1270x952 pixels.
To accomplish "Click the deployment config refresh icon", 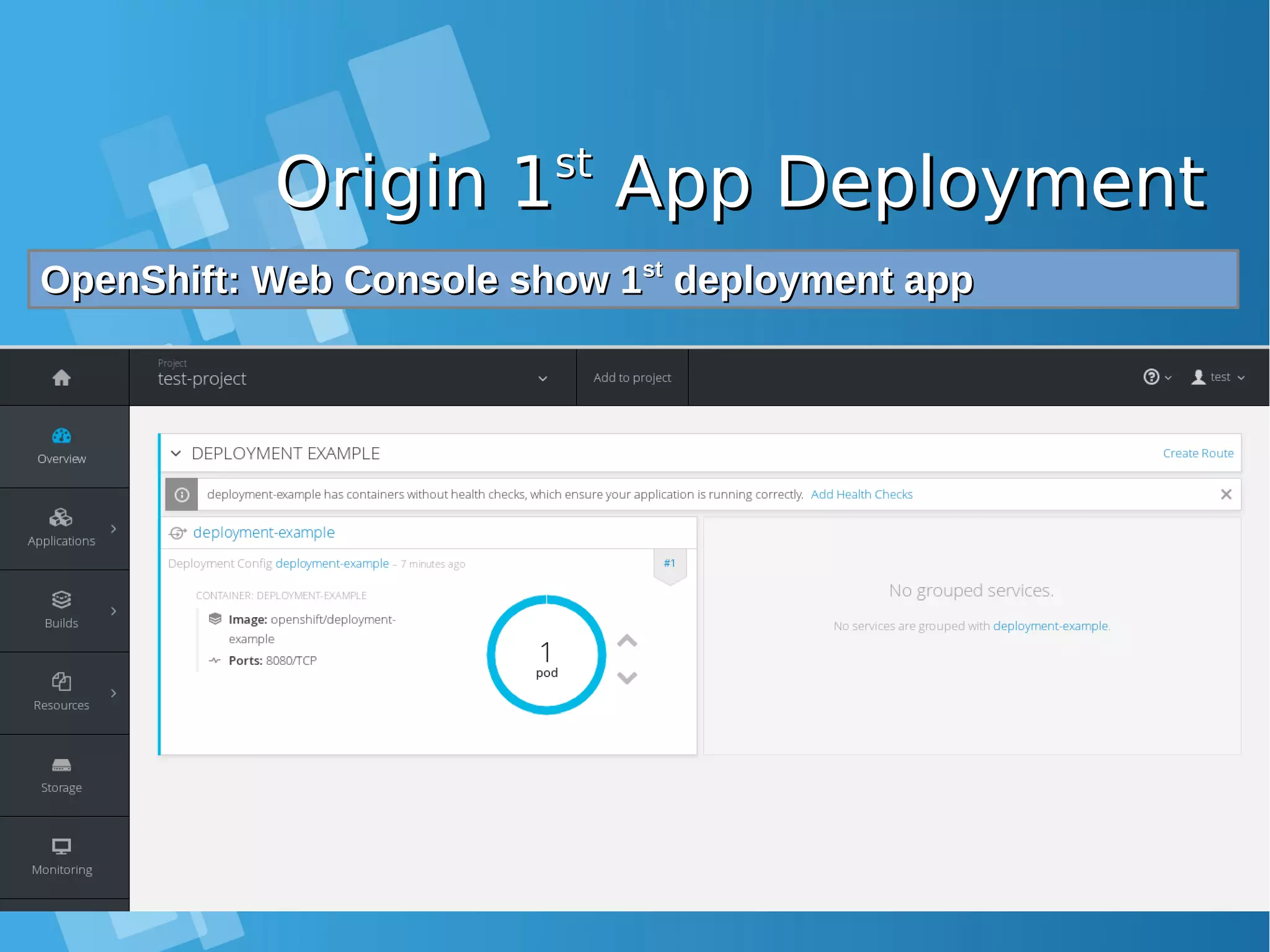I will 178,533.
